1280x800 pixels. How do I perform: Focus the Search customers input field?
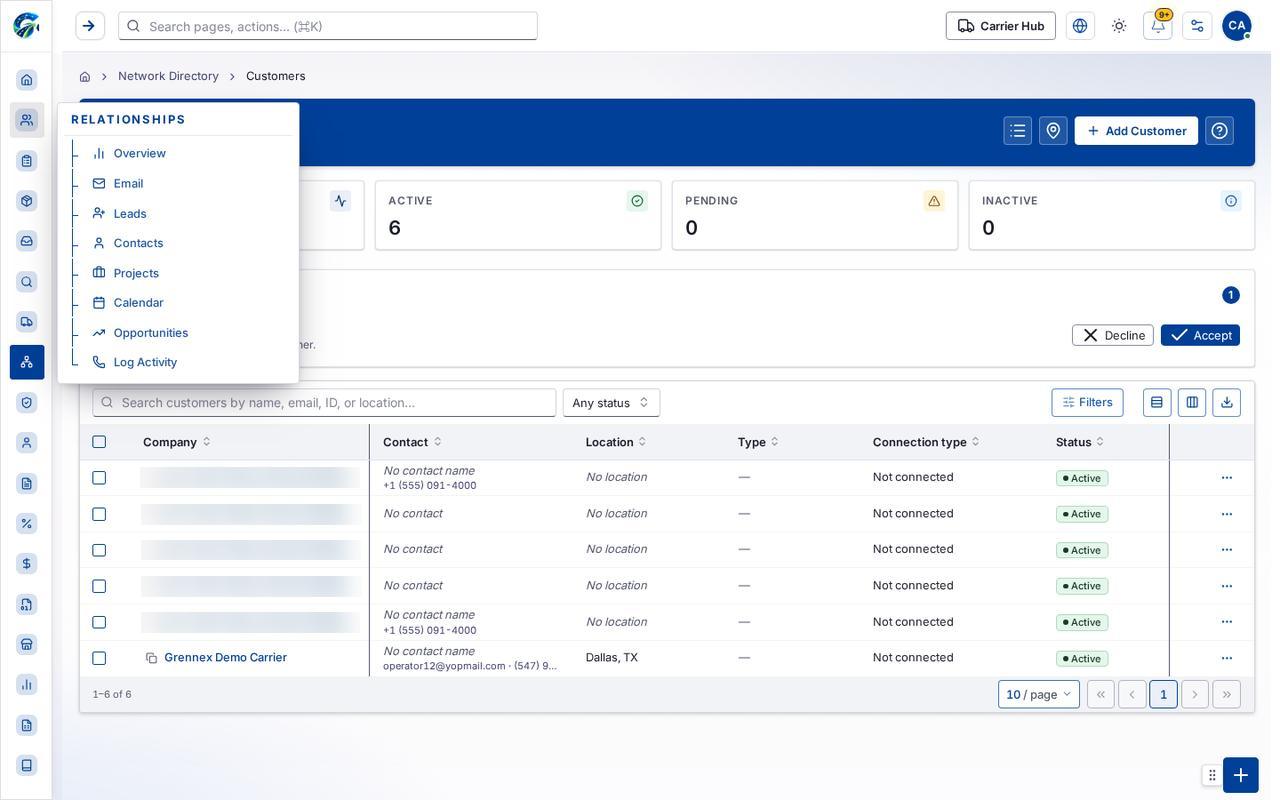[324, 403]
